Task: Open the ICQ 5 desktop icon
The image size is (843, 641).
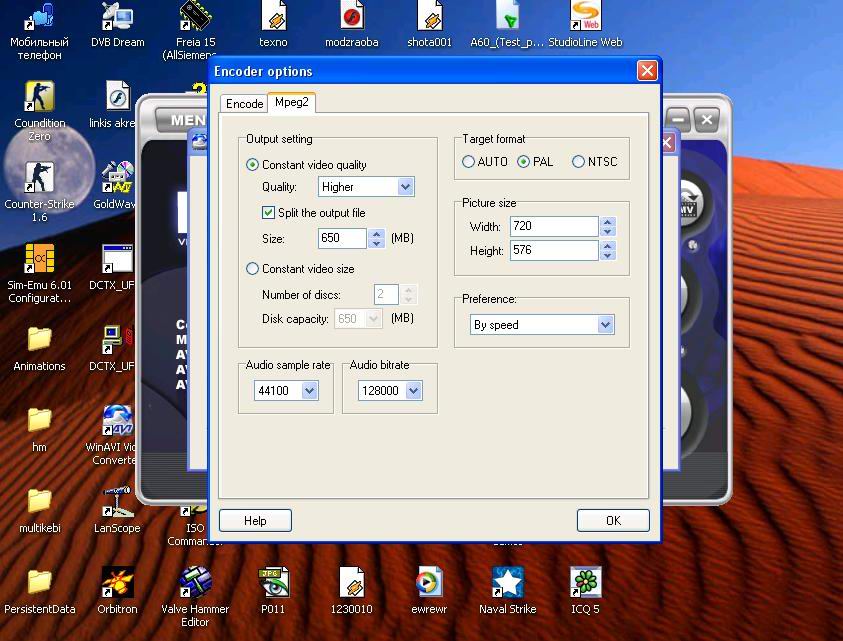Action: [x=585, y=582]
